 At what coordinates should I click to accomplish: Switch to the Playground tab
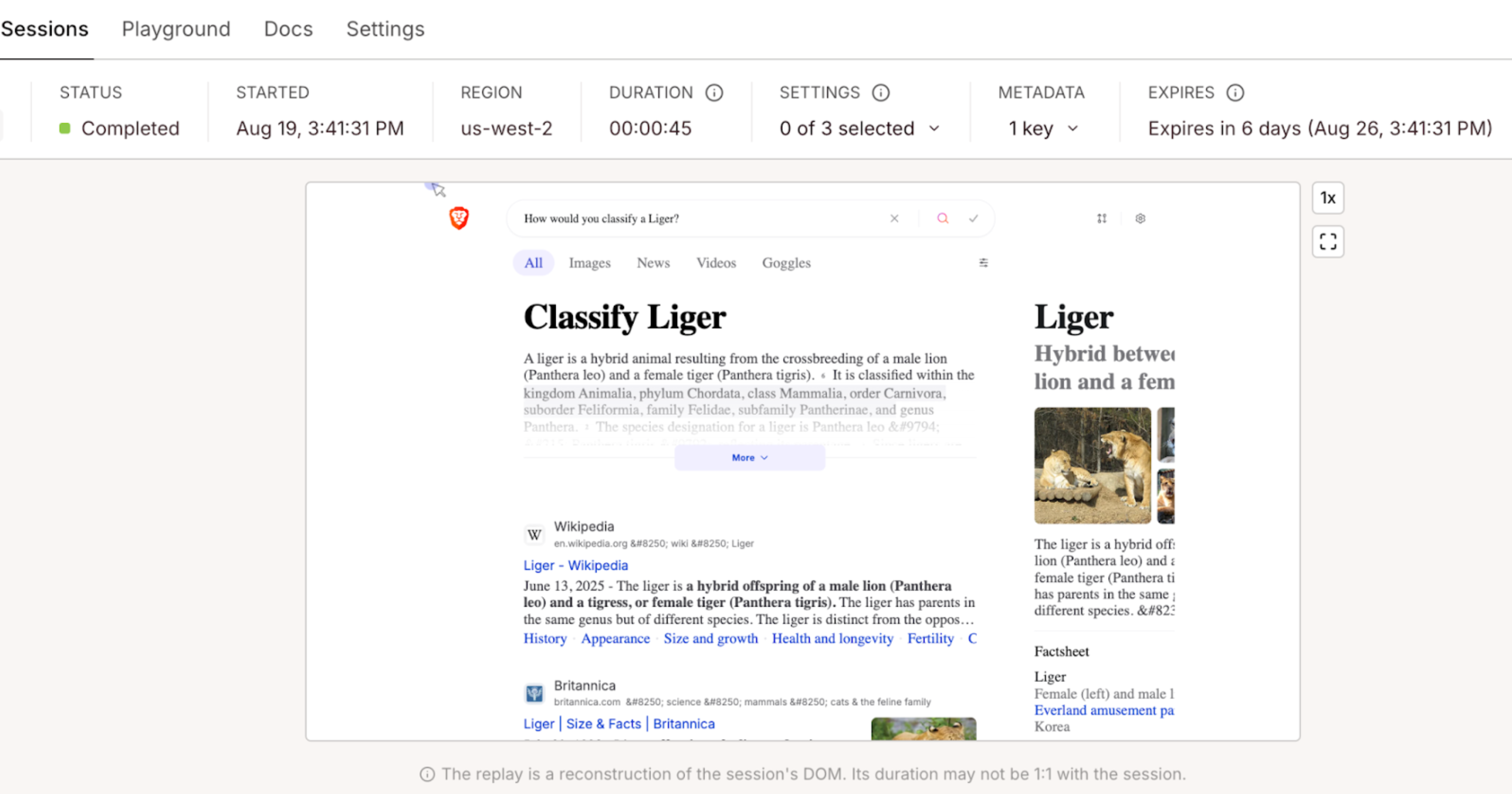176,29
